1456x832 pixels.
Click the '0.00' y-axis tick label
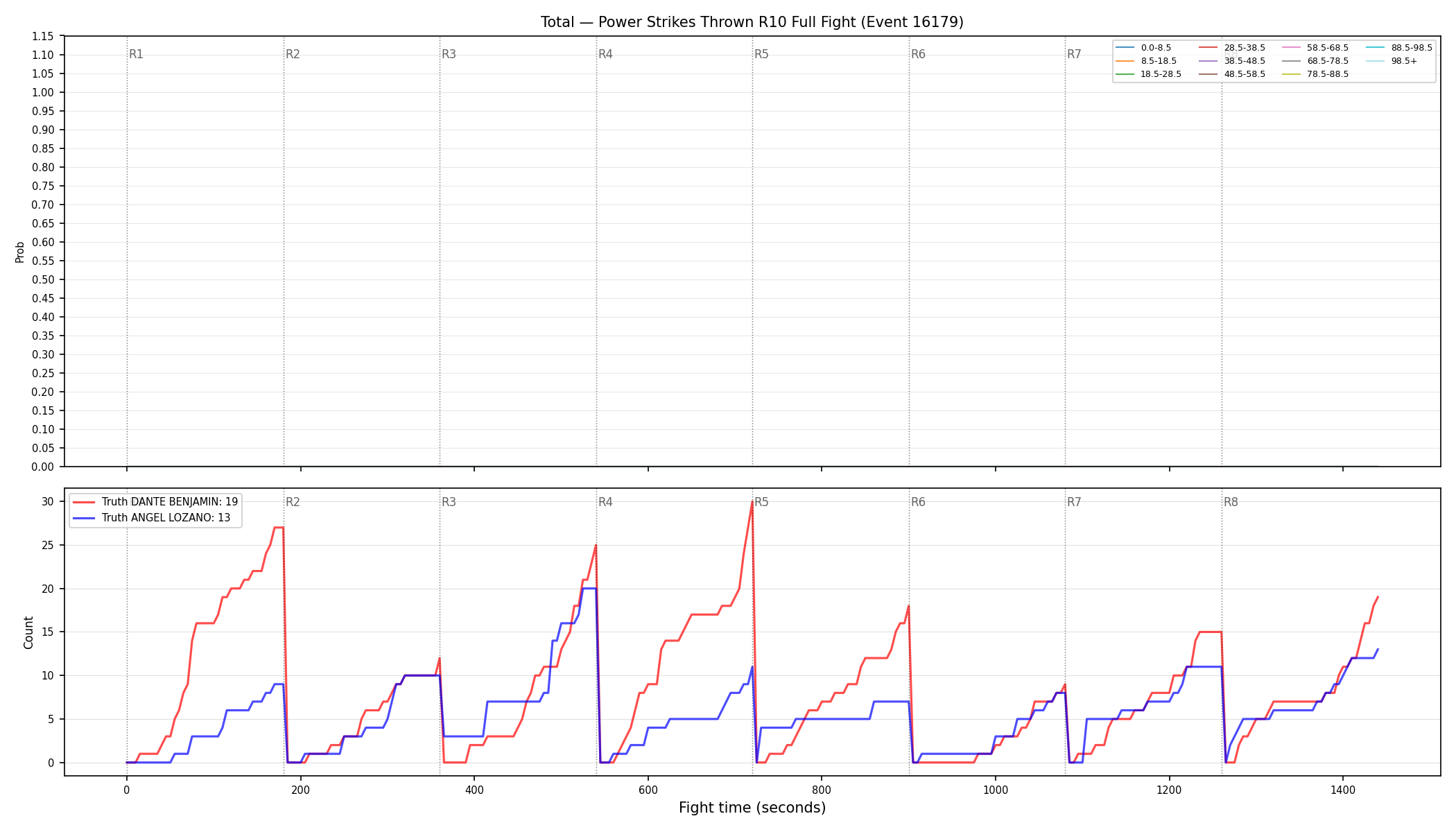(43, 467)
